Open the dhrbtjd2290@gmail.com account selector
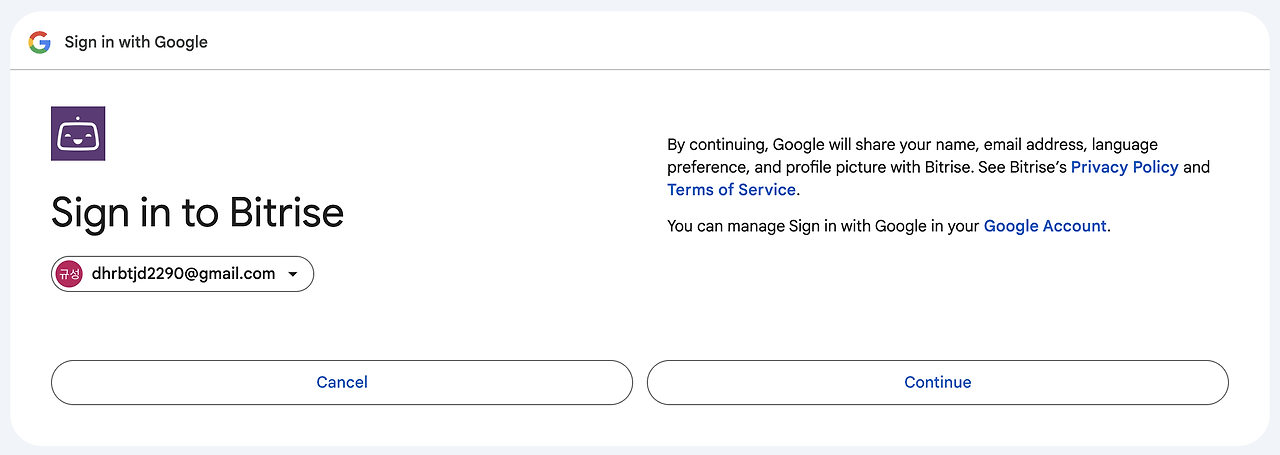The width and height of the screenshot is (1280, 455). 182,274
